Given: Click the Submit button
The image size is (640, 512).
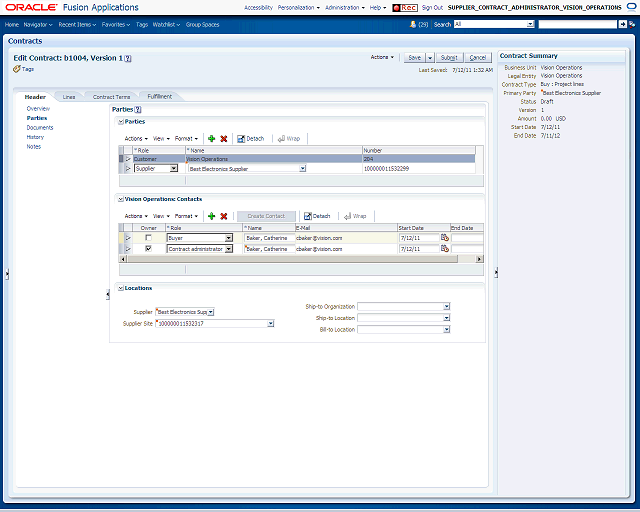Looking at the screenshot, I should coord(449,58).
